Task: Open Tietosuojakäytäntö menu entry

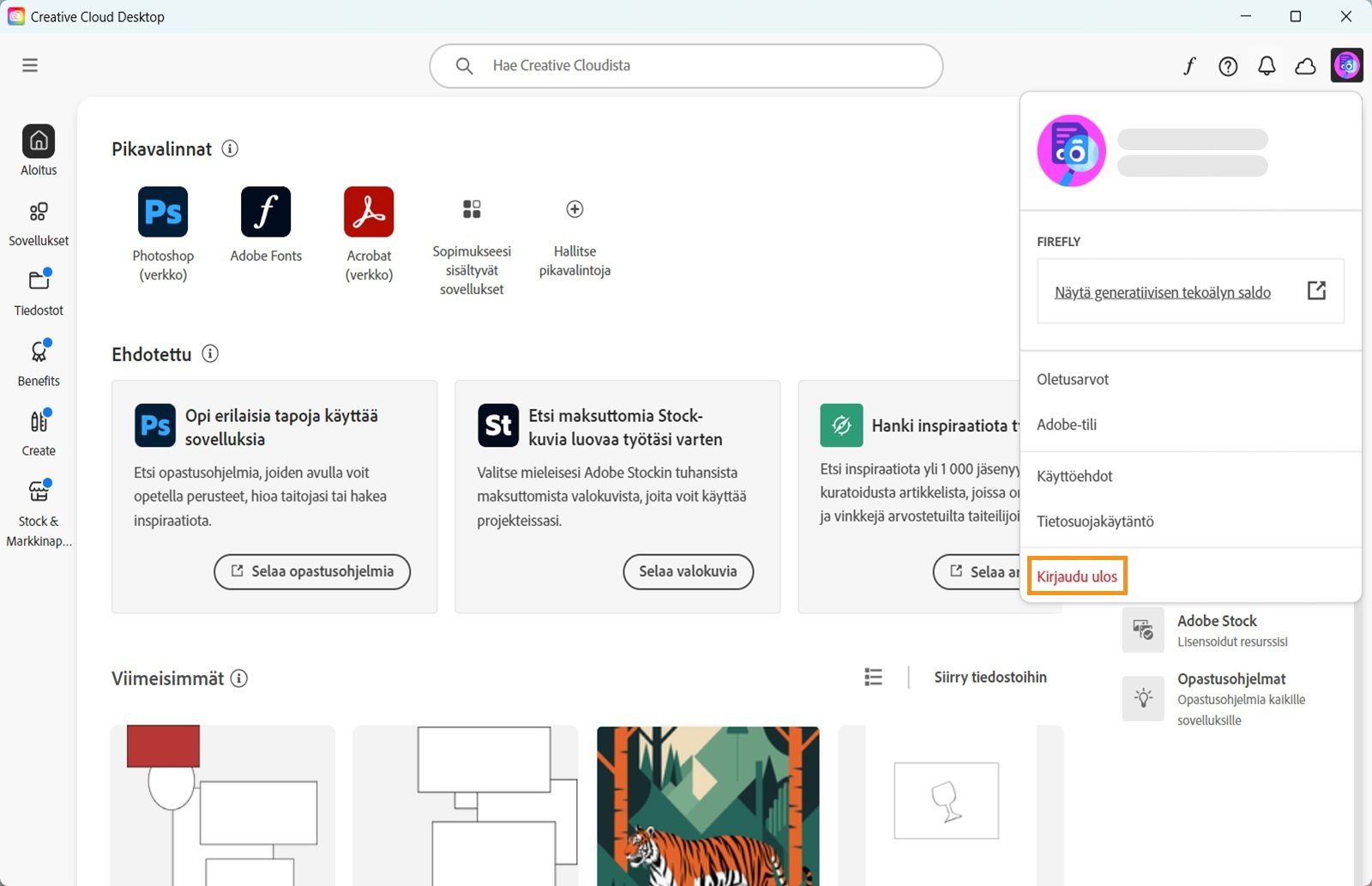Action: click(1095, 521)
